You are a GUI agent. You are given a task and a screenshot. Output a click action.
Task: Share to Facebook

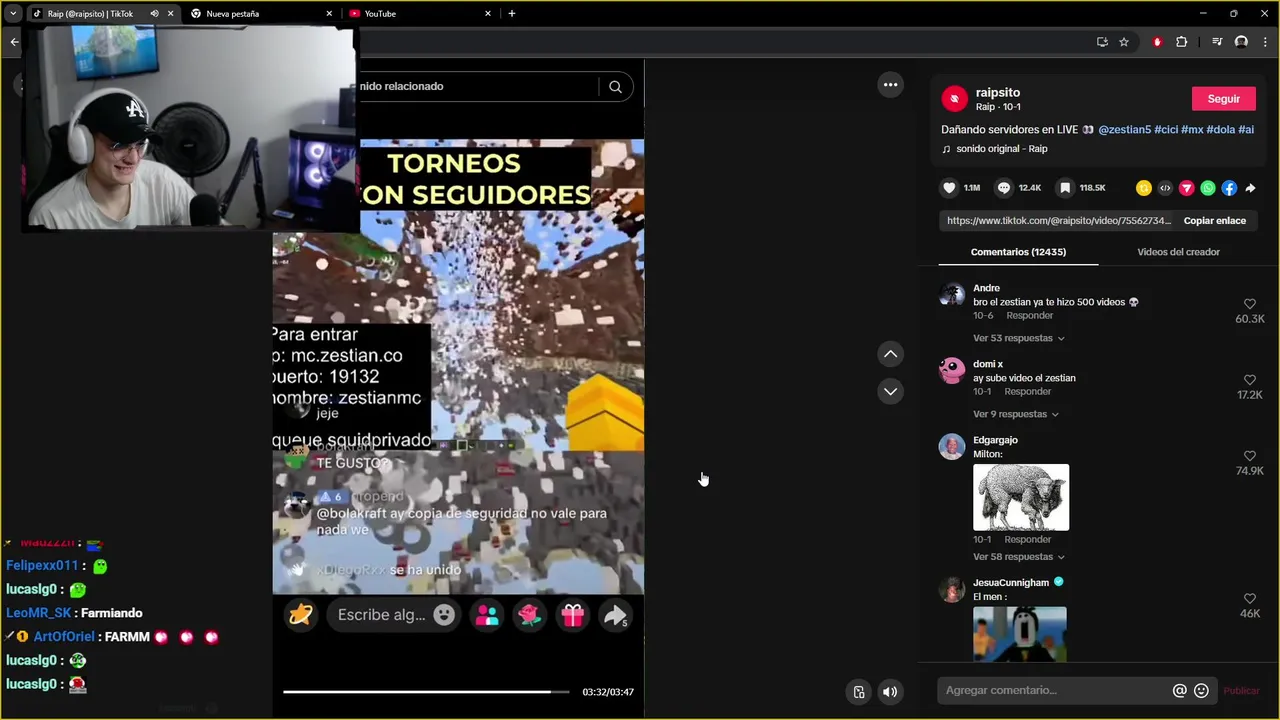[1229, 188]
